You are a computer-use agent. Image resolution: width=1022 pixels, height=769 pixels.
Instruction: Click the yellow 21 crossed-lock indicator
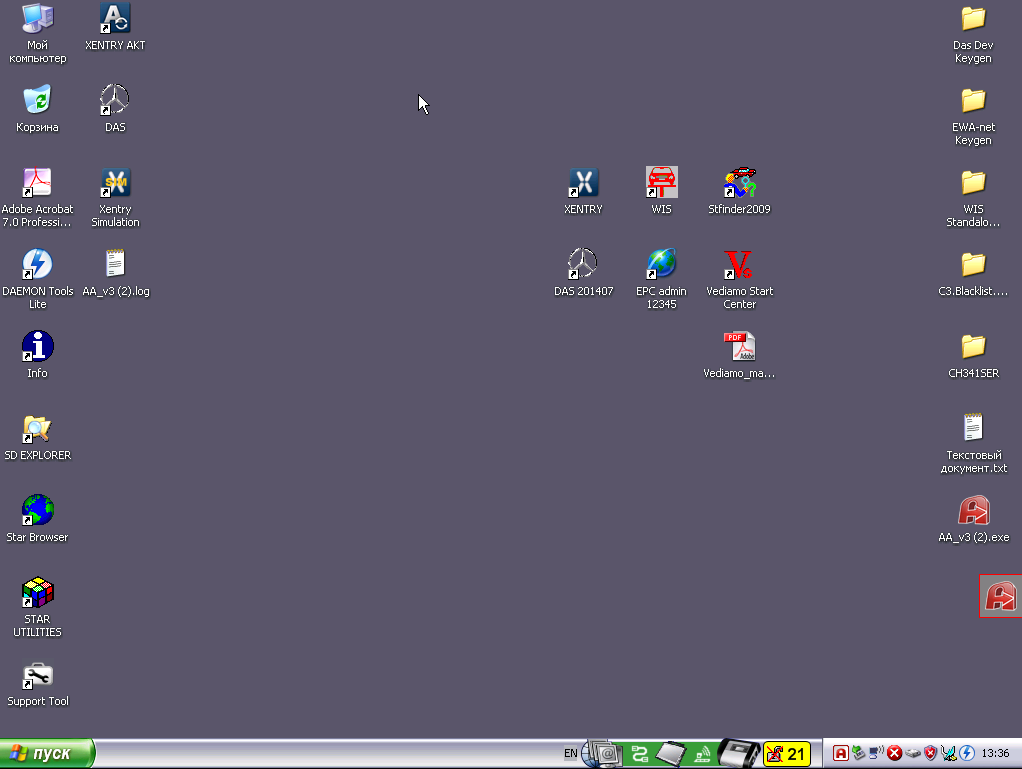787,754
